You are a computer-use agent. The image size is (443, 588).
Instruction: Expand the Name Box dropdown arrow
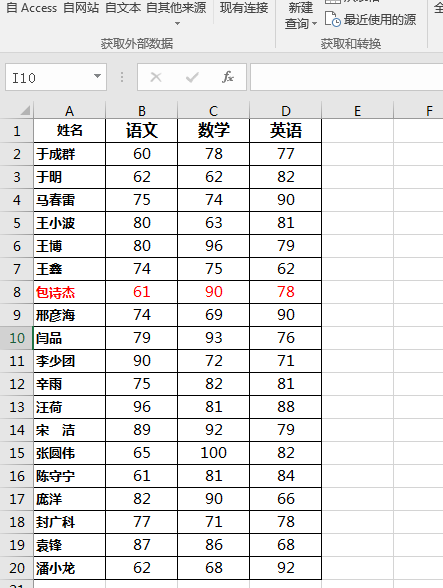97,76
